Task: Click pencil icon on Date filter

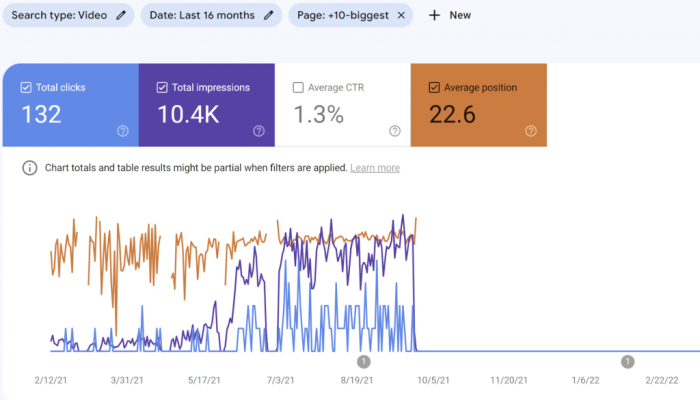Action: click(x=268, y=15)
